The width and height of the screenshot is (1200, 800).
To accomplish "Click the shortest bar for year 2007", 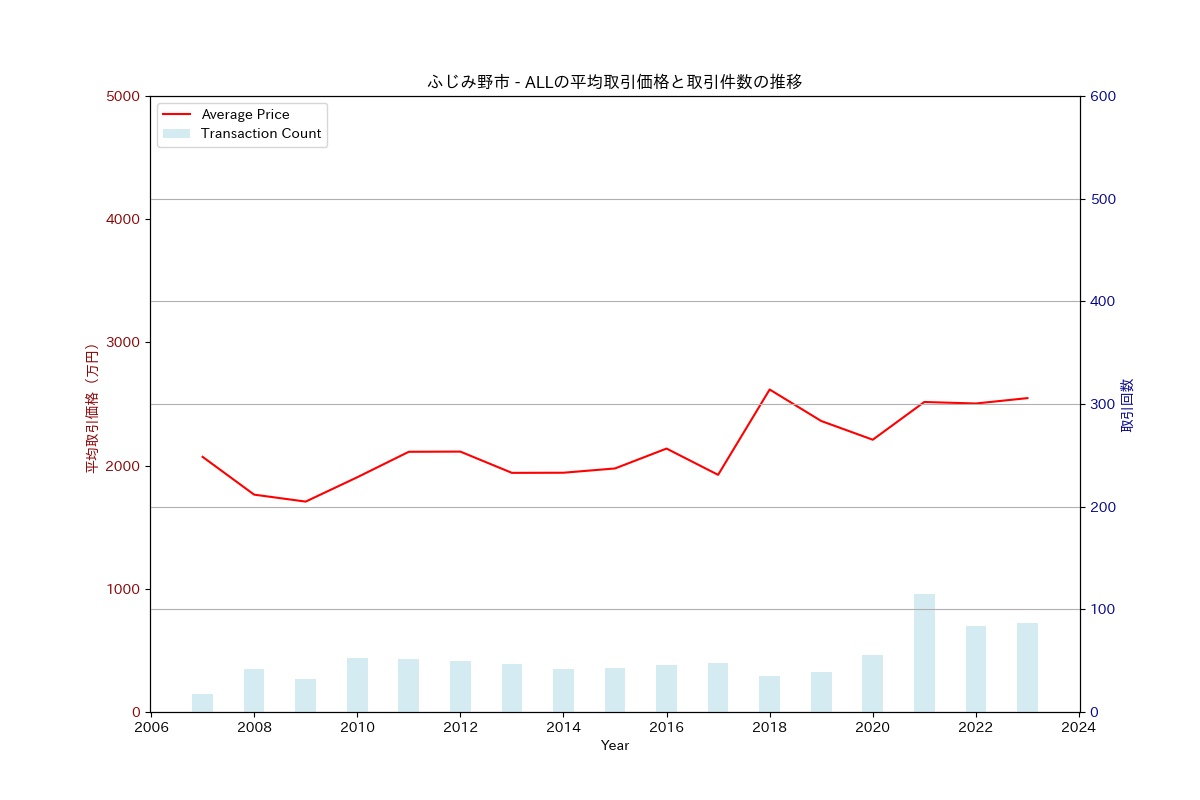I will tap(203, 703).
